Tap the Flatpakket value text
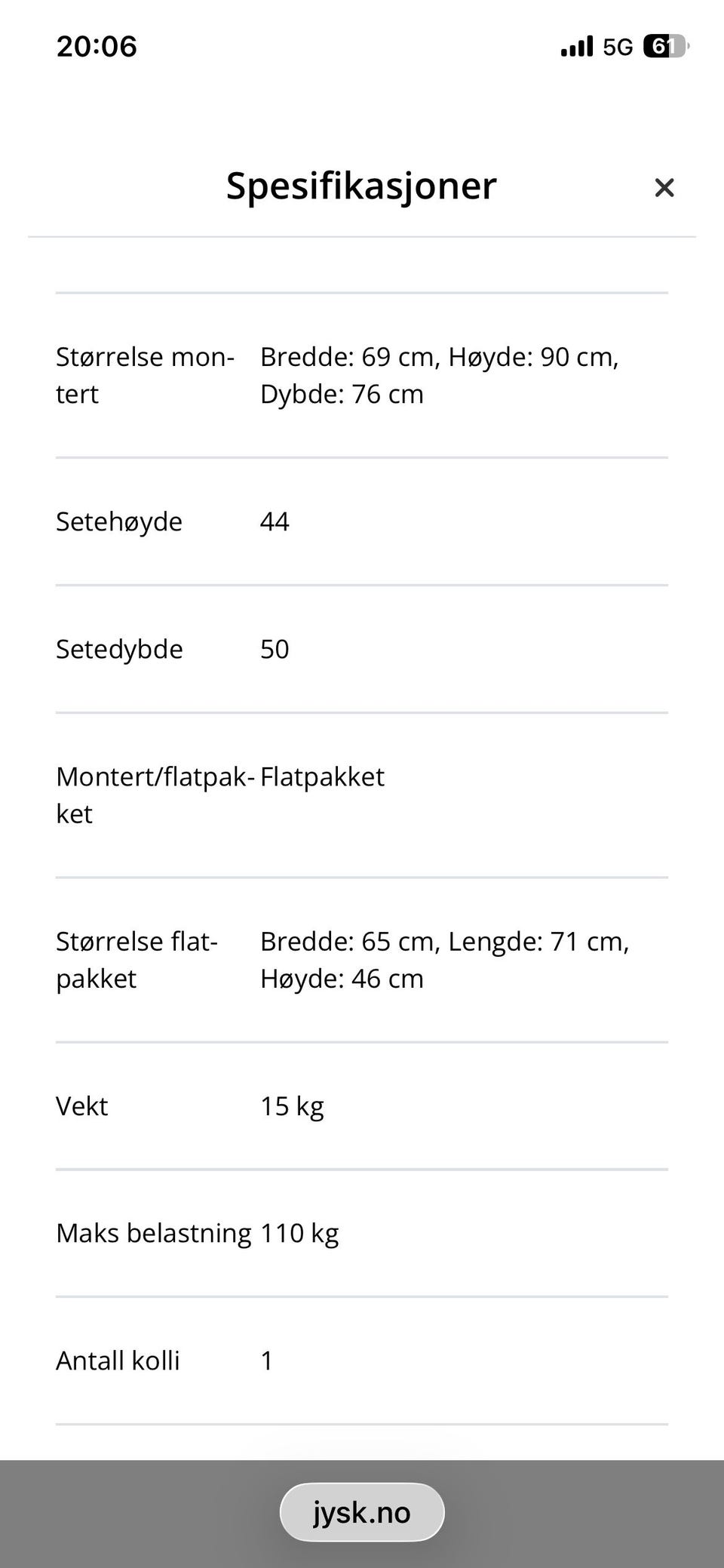 [322, 776]
